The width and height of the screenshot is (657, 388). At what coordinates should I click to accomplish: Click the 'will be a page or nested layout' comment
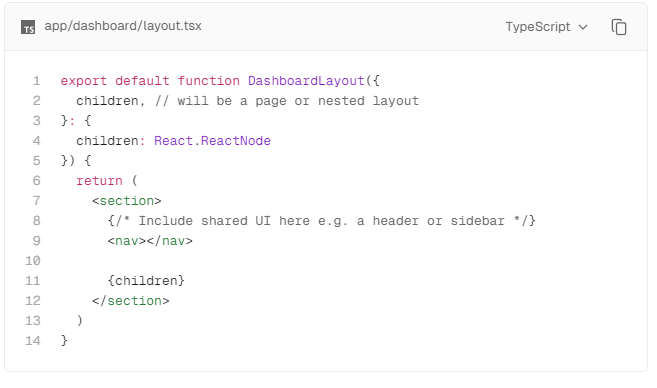click(x=287, y=101)
